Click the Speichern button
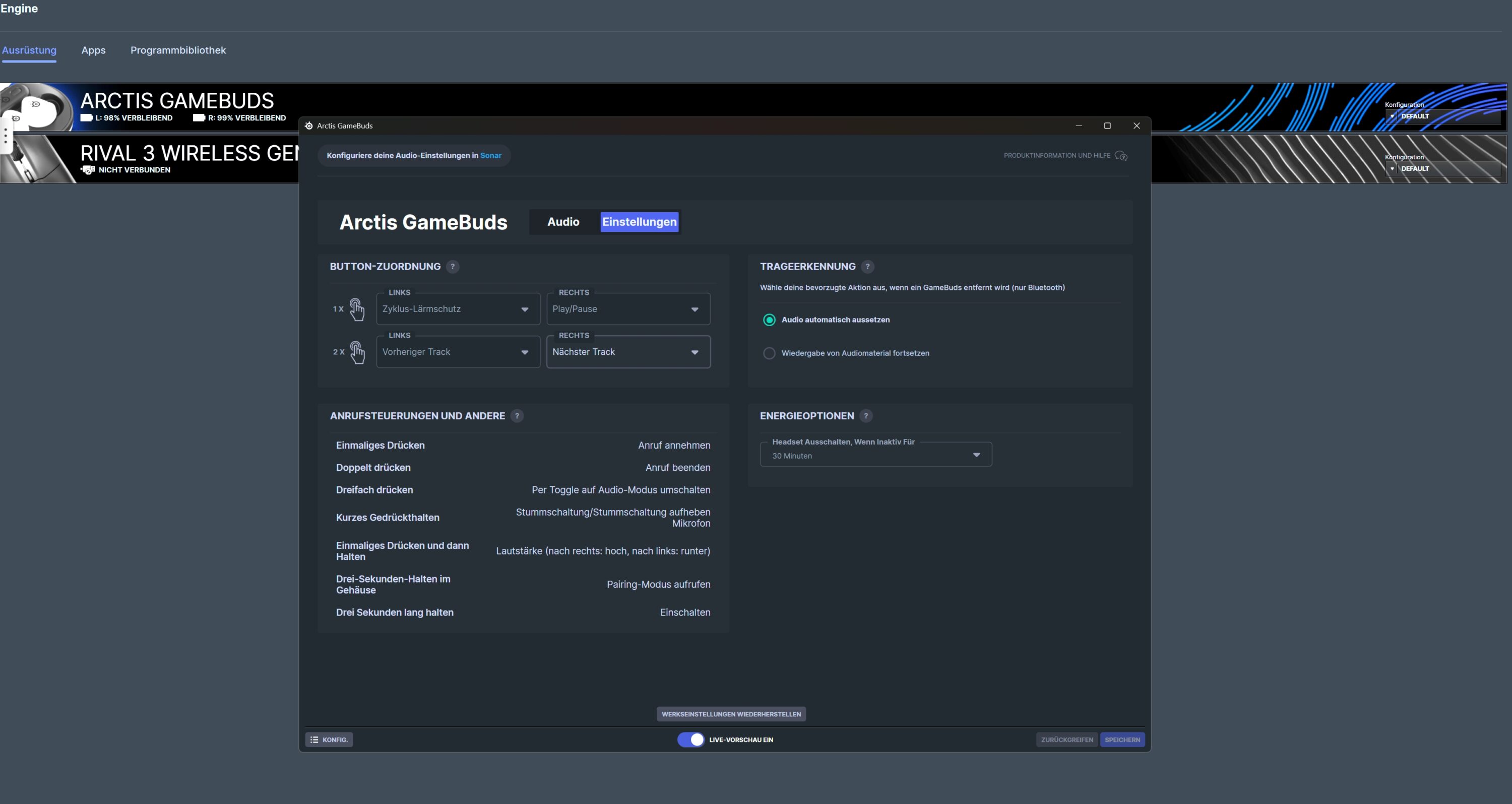This screenshot has height=804, width=1512. 1122,739
